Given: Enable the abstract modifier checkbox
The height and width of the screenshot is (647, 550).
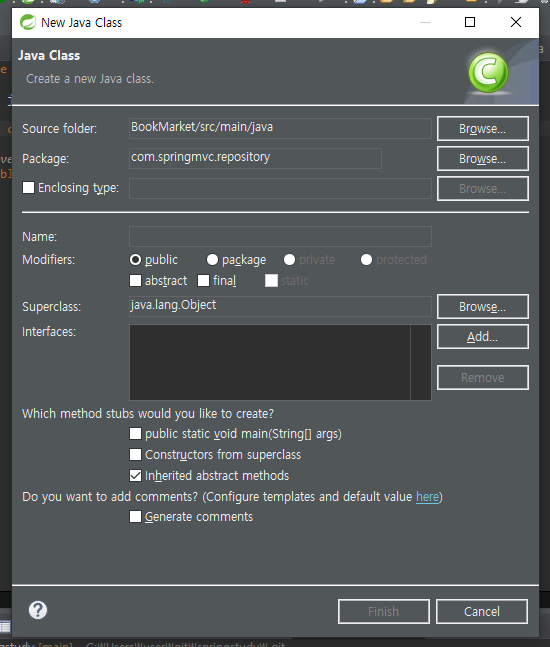Looking at the screenshot, I should coord(135,281).
